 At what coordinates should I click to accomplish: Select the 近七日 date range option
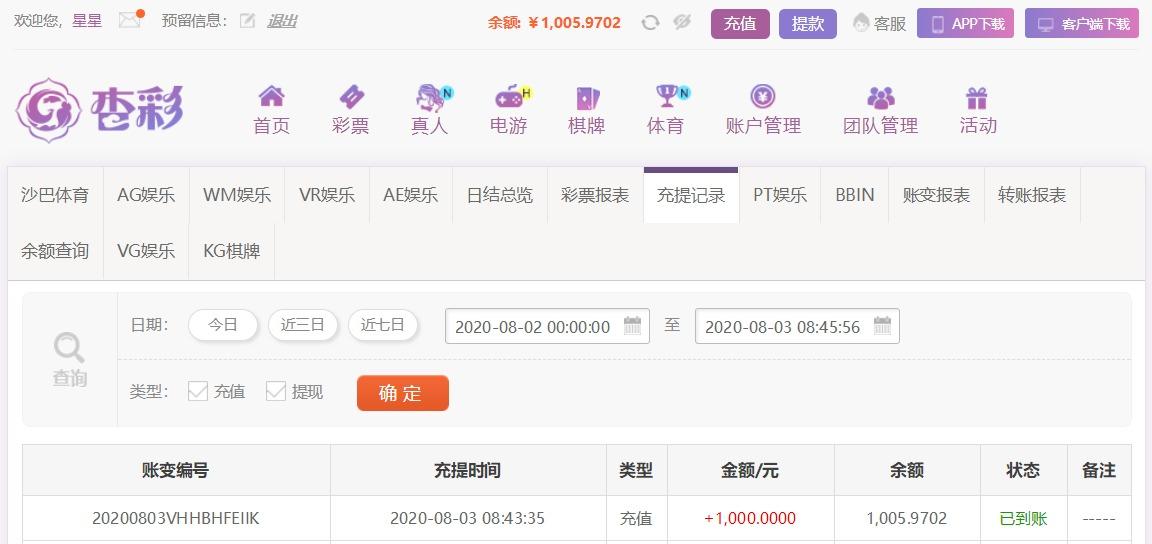pos(383,325)
